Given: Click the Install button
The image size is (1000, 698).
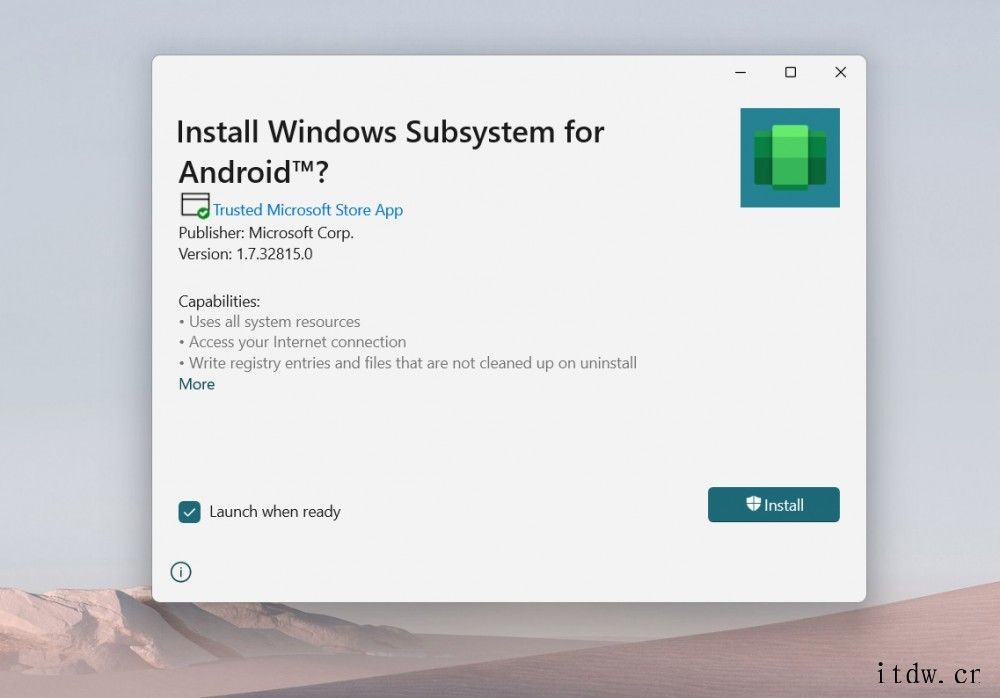Looking at the screenshot, I should [x=774, y=505].
